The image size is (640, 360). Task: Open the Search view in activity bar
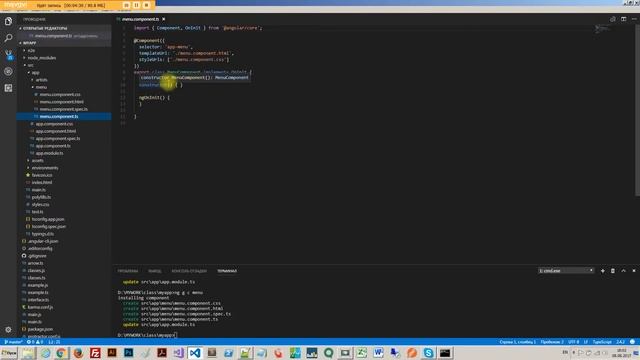pyautogui.click(x=8, y=38)
